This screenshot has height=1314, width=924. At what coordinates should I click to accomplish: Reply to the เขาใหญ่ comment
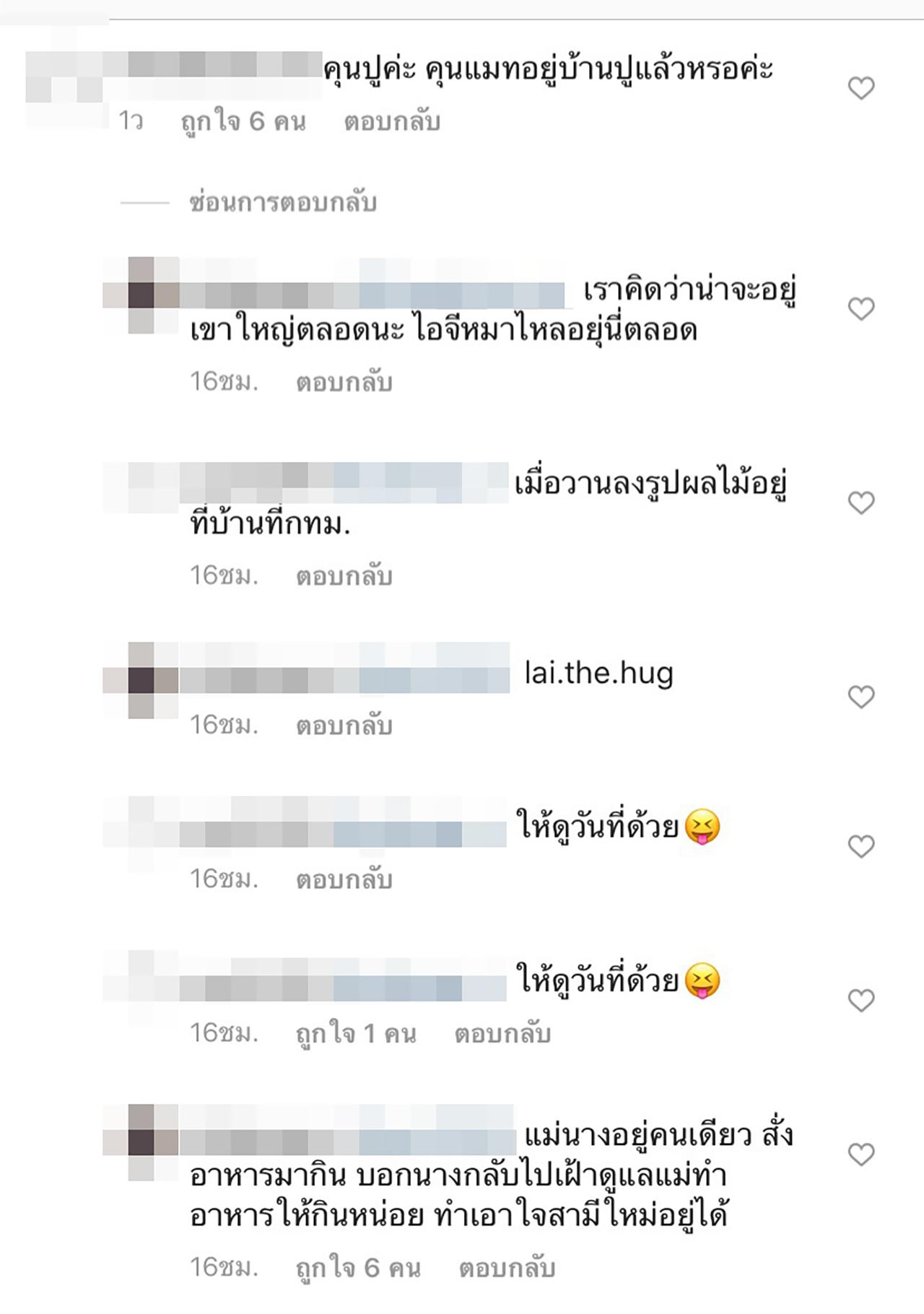tap(344, 382)
